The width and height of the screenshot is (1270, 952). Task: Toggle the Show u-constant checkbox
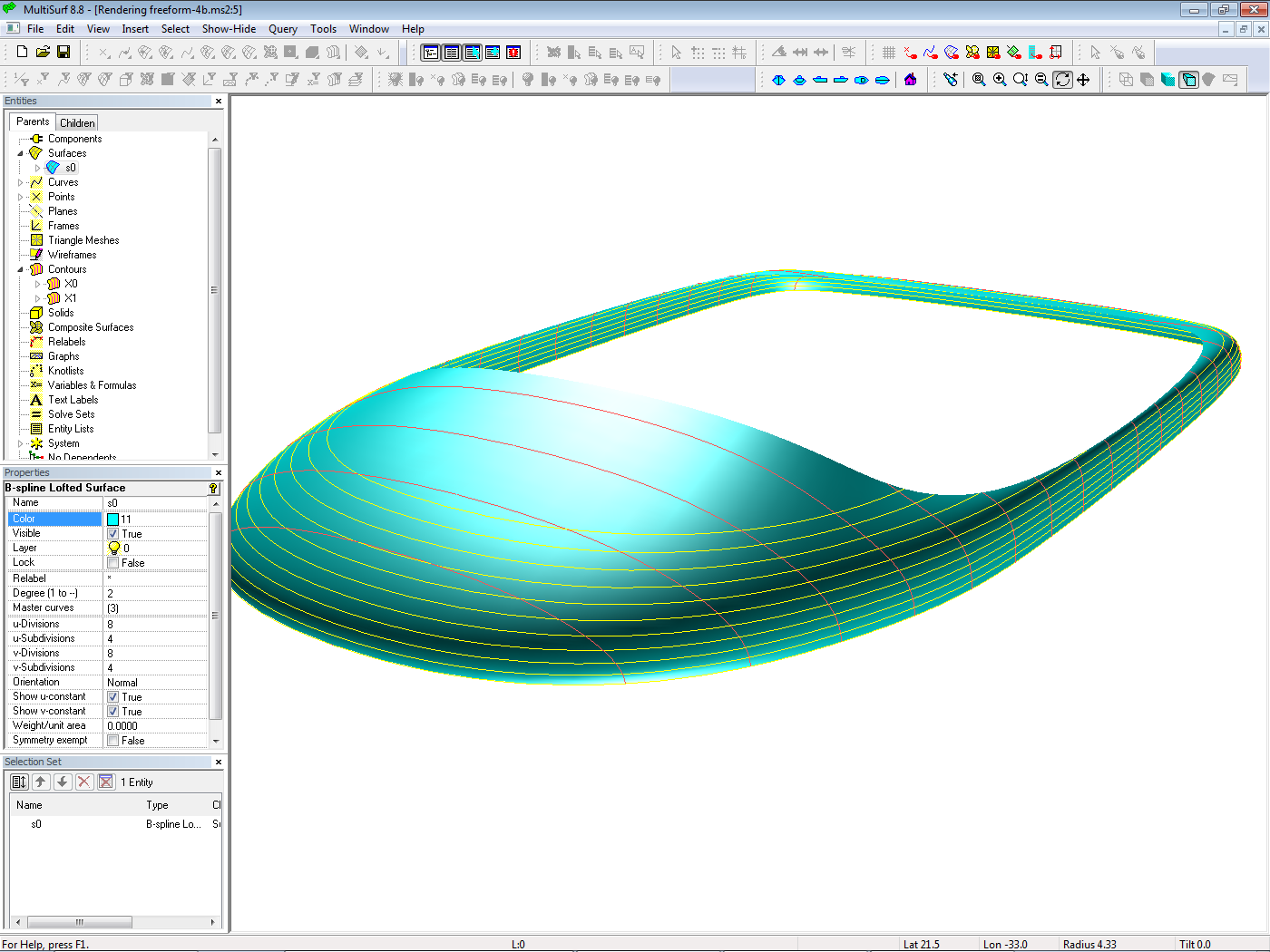point(113,697)
